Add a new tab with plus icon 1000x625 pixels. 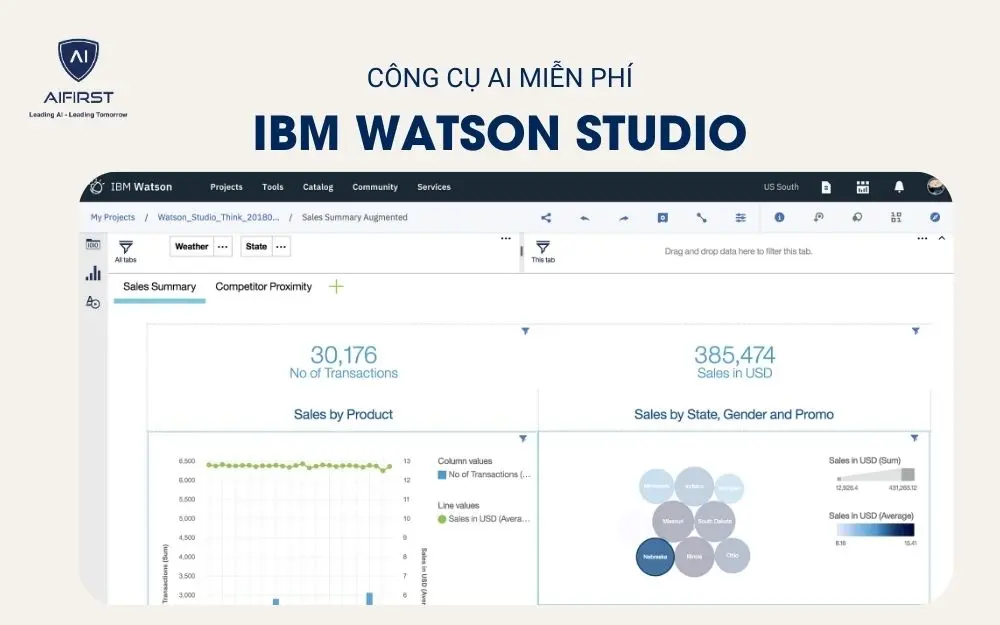pyautogui.click(x=336, y=287)
